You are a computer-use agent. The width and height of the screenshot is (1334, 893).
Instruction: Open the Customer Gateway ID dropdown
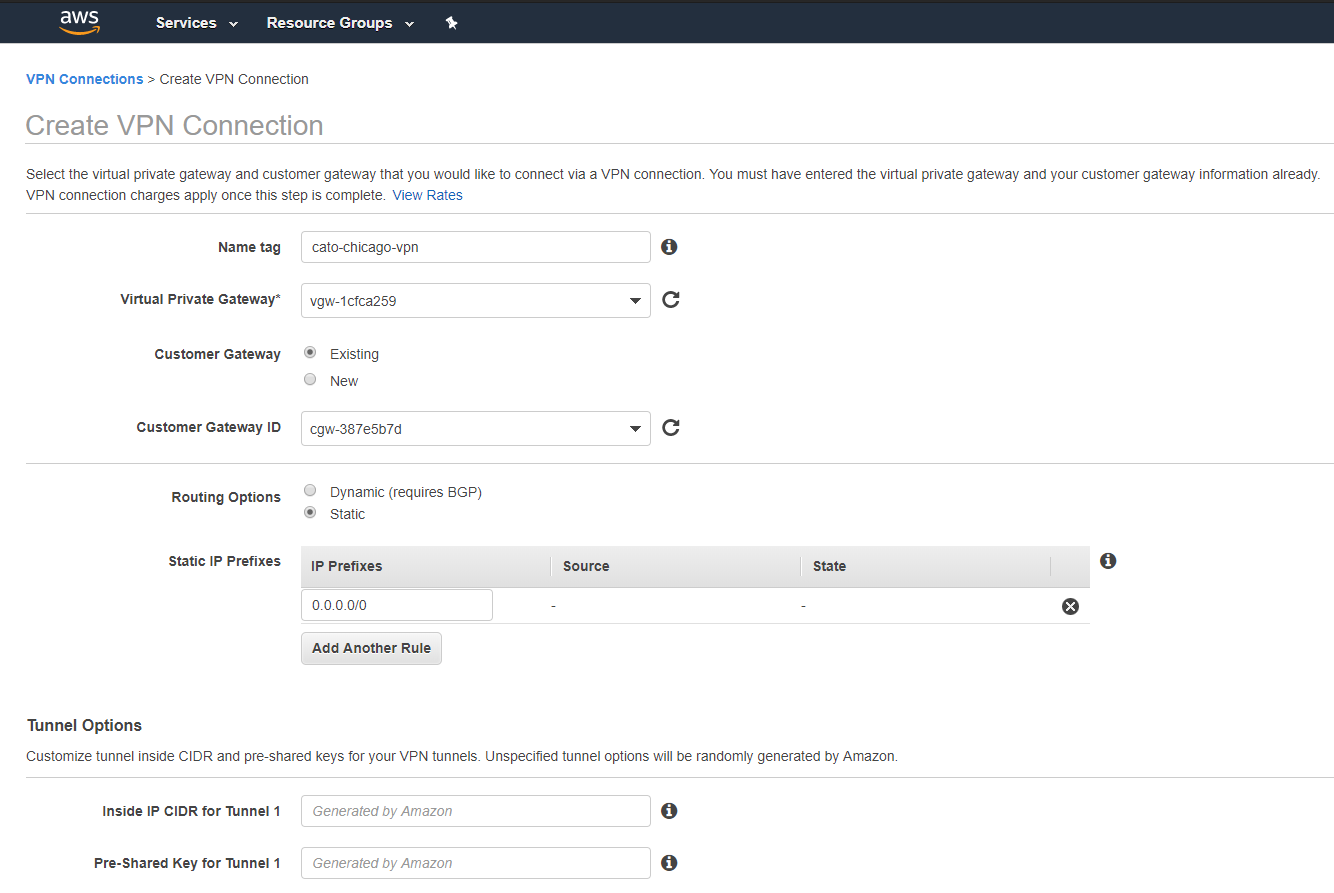(x=475, y=429)
